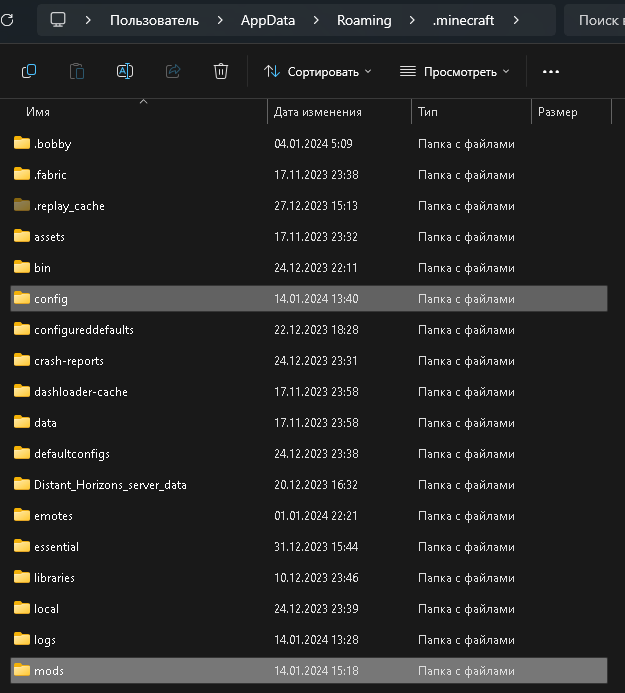Viewport: 625px width, 693px height.
Task: Go to Roaming in the breadcrumb path
Action: [364, 20]
